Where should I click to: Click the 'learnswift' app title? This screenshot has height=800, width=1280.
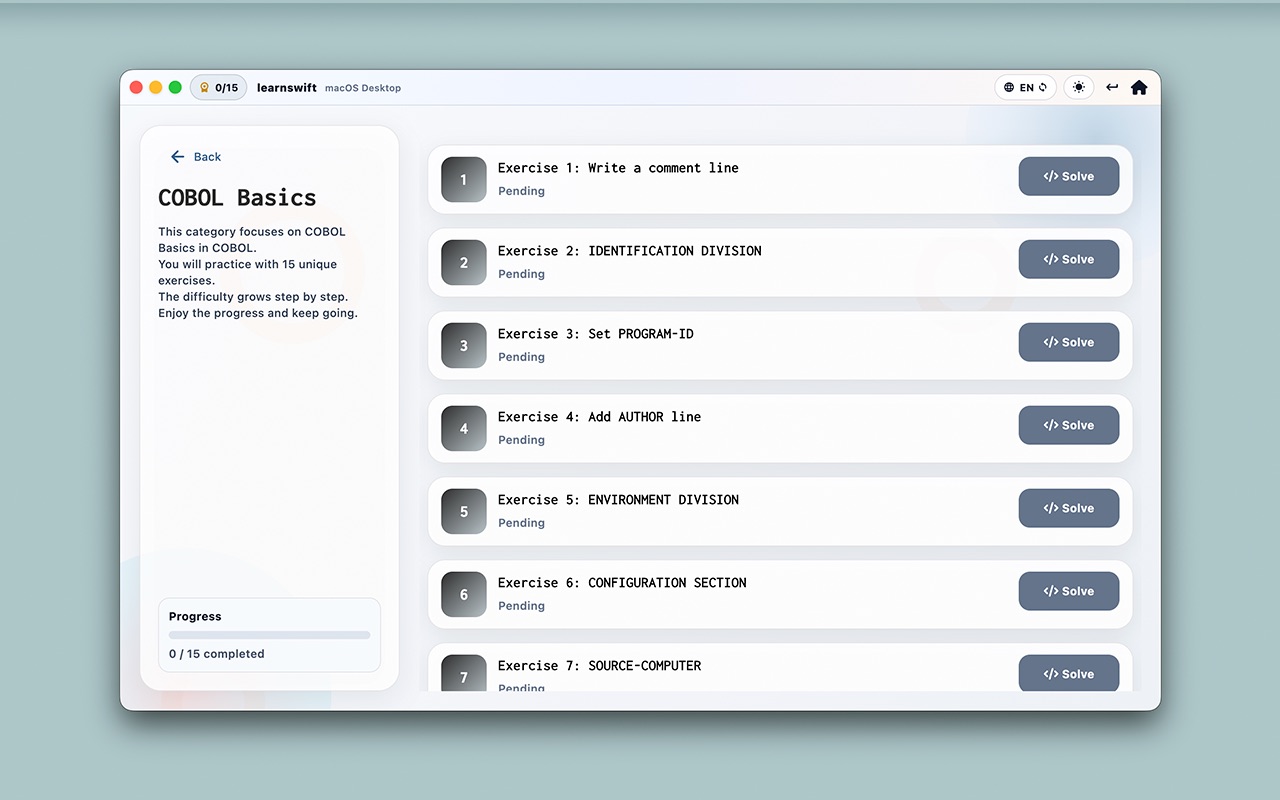pyautogui.click(x=287, y=88)
